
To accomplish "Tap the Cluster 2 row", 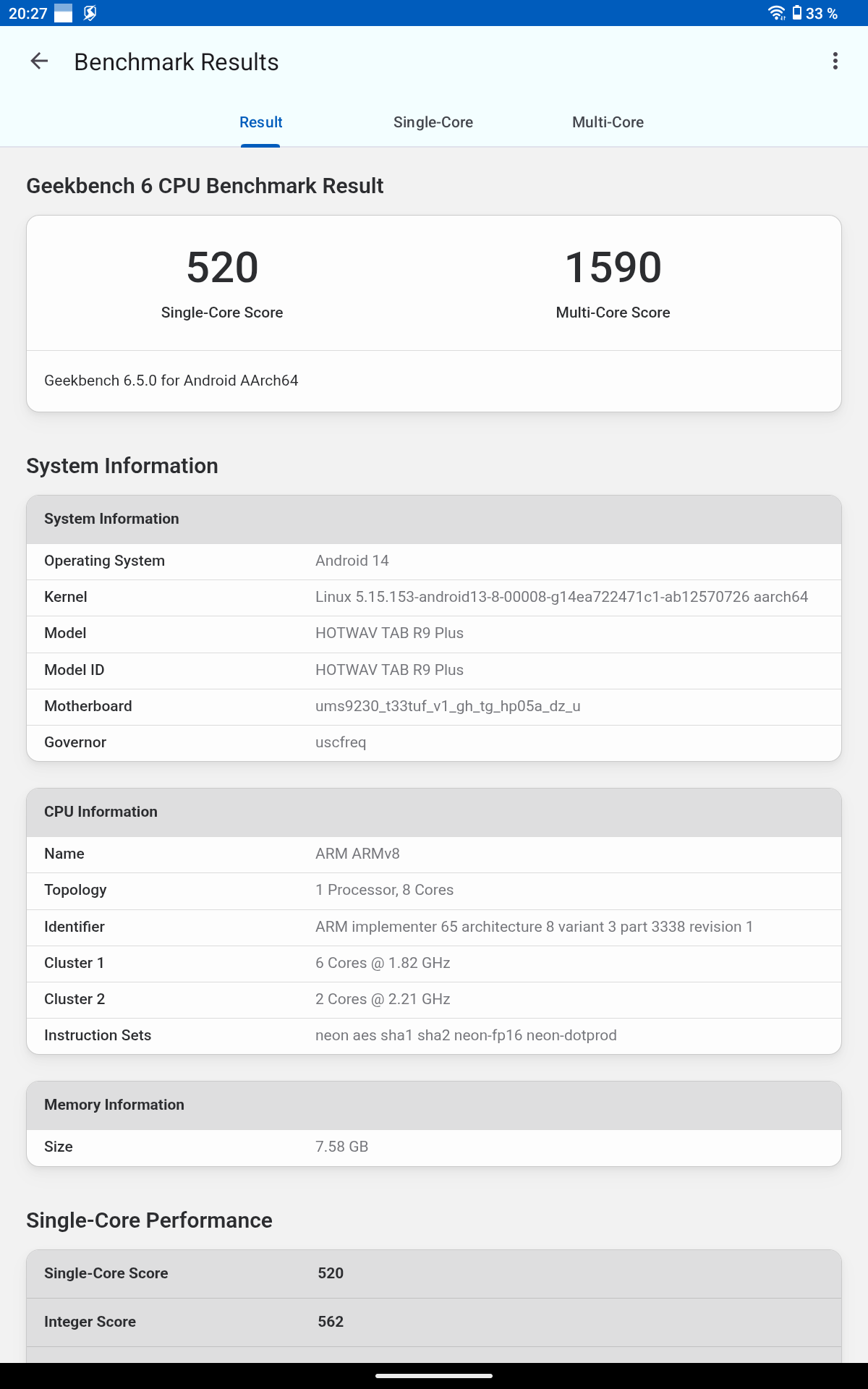I will coord(434,1000).
